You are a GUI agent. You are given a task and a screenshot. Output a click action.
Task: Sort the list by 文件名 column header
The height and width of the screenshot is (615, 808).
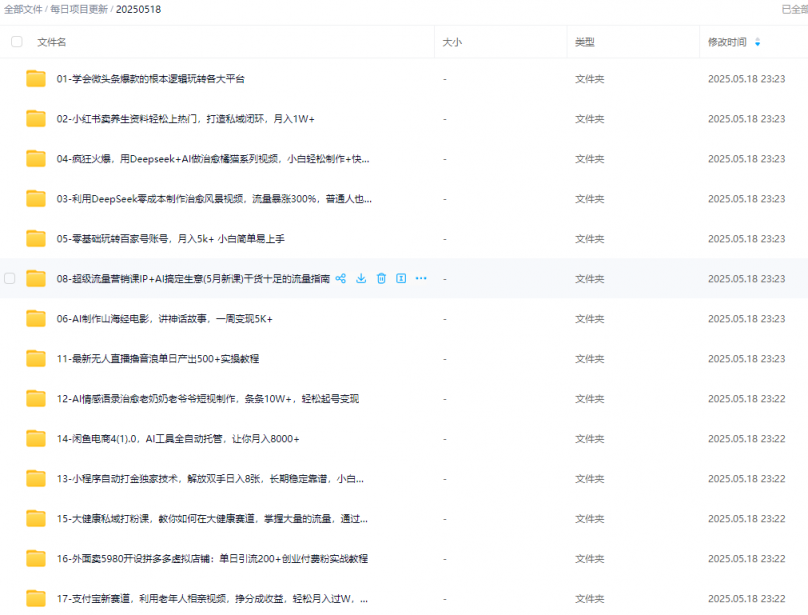pyautogui.click(x=52, y=42)
